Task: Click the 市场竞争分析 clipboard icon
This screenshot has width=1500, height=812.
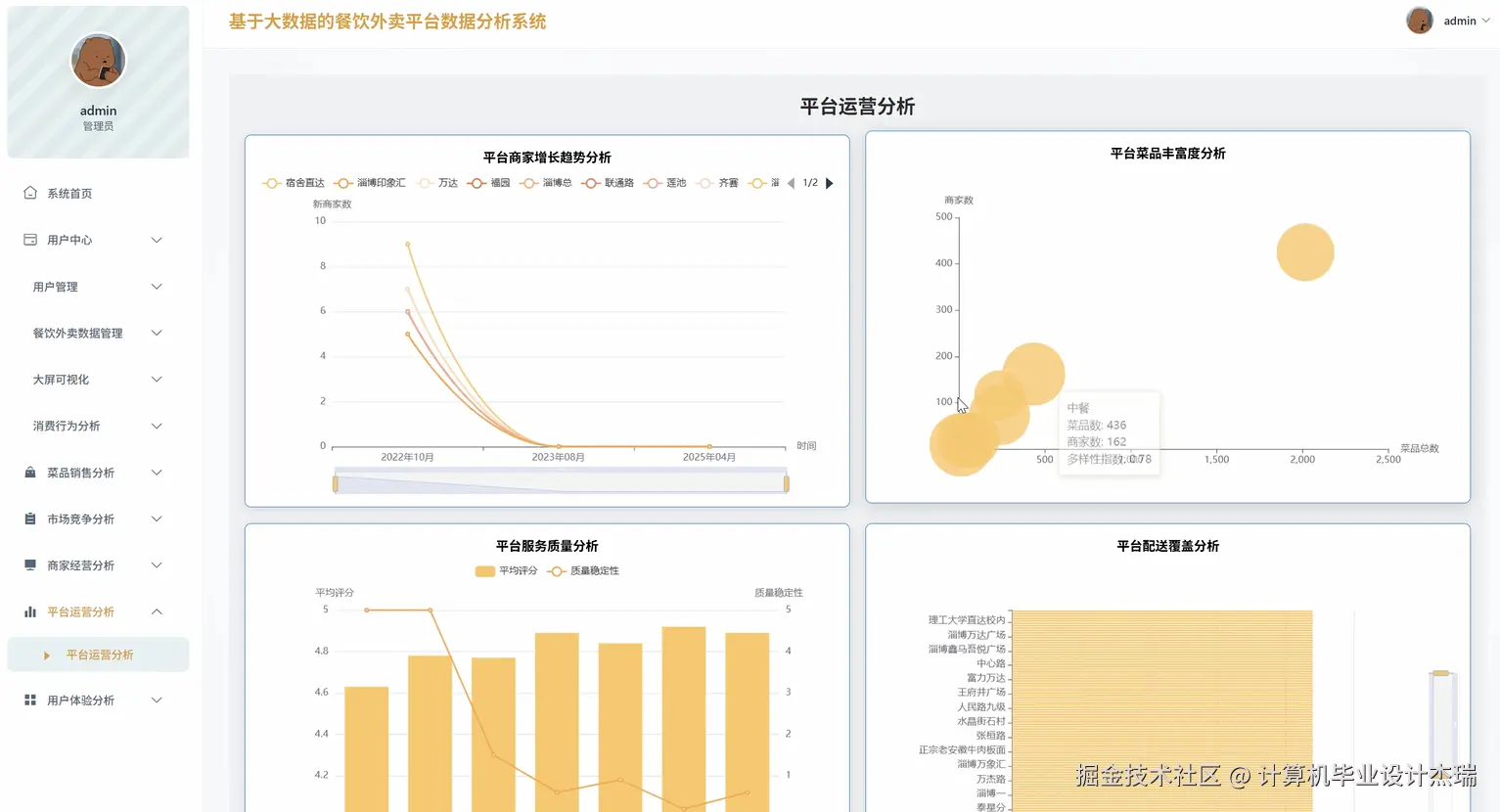Action: 29,519
